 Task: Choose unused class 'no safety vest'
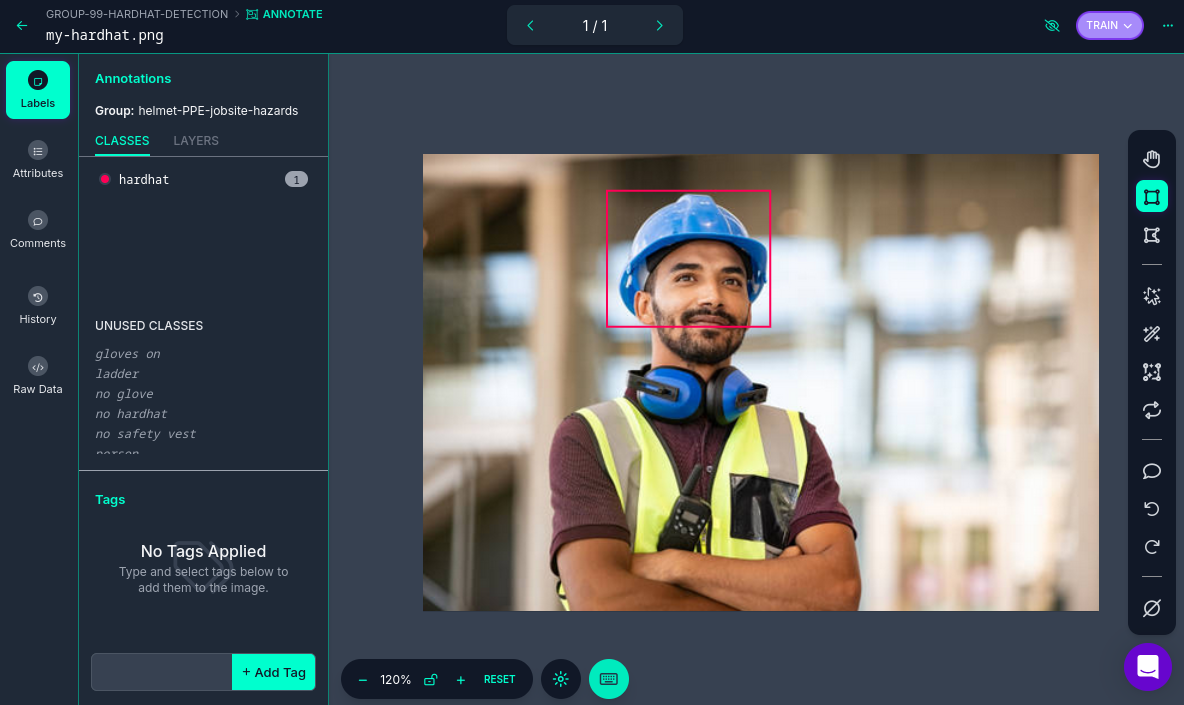[146, 433]
